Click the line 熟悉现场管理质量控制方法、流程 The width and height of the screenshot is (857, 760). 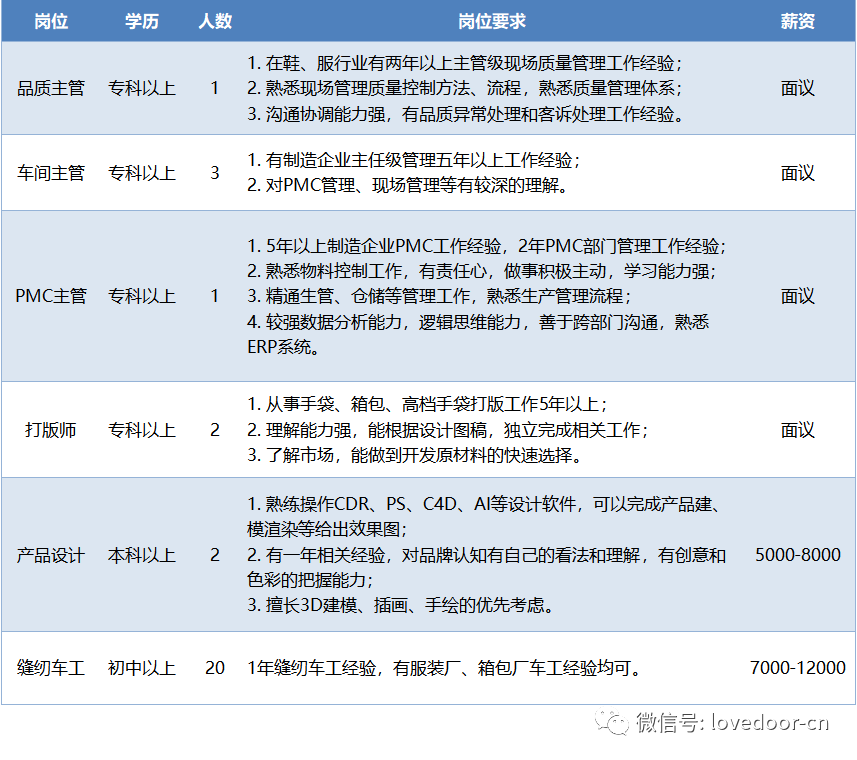pyautogui.click(x=465, y=88)
